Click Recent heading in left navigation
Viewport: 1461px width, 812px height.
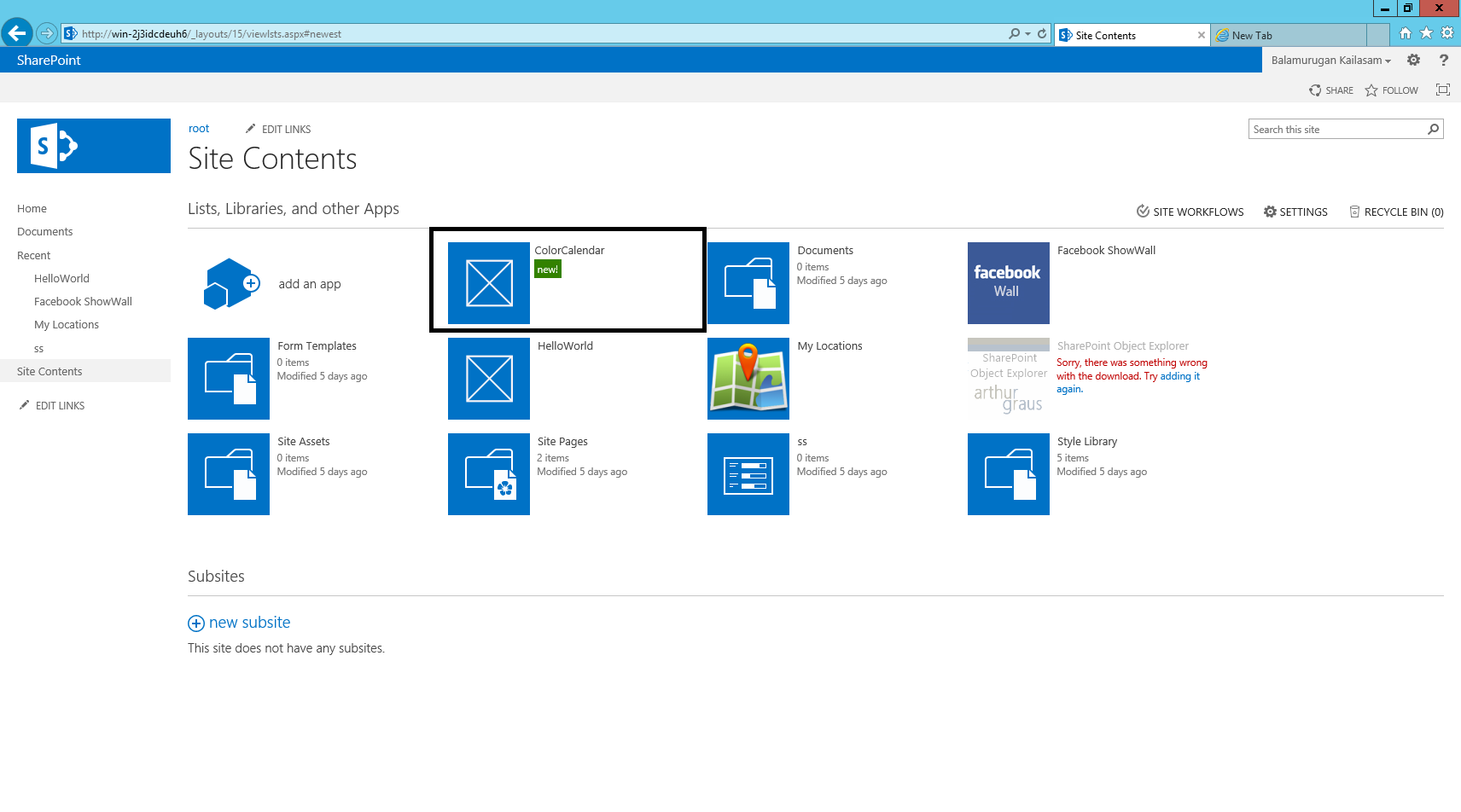(33, 255)
